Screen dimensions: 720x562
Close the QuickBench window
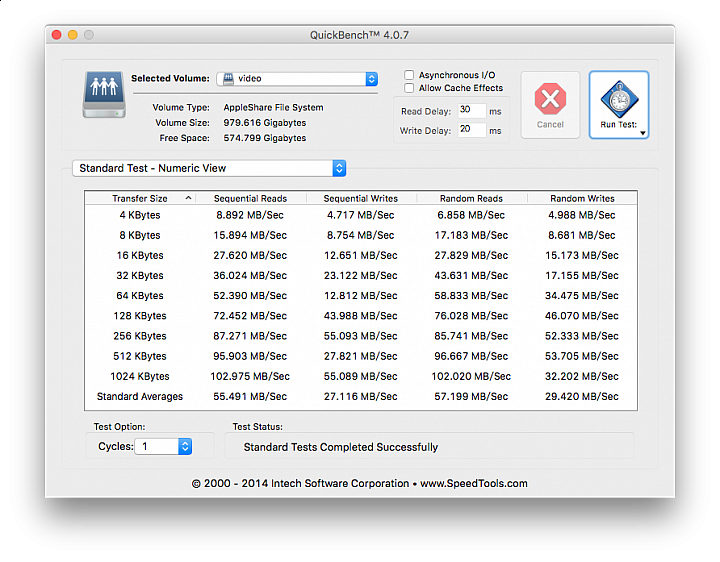[x=56, y=35]
